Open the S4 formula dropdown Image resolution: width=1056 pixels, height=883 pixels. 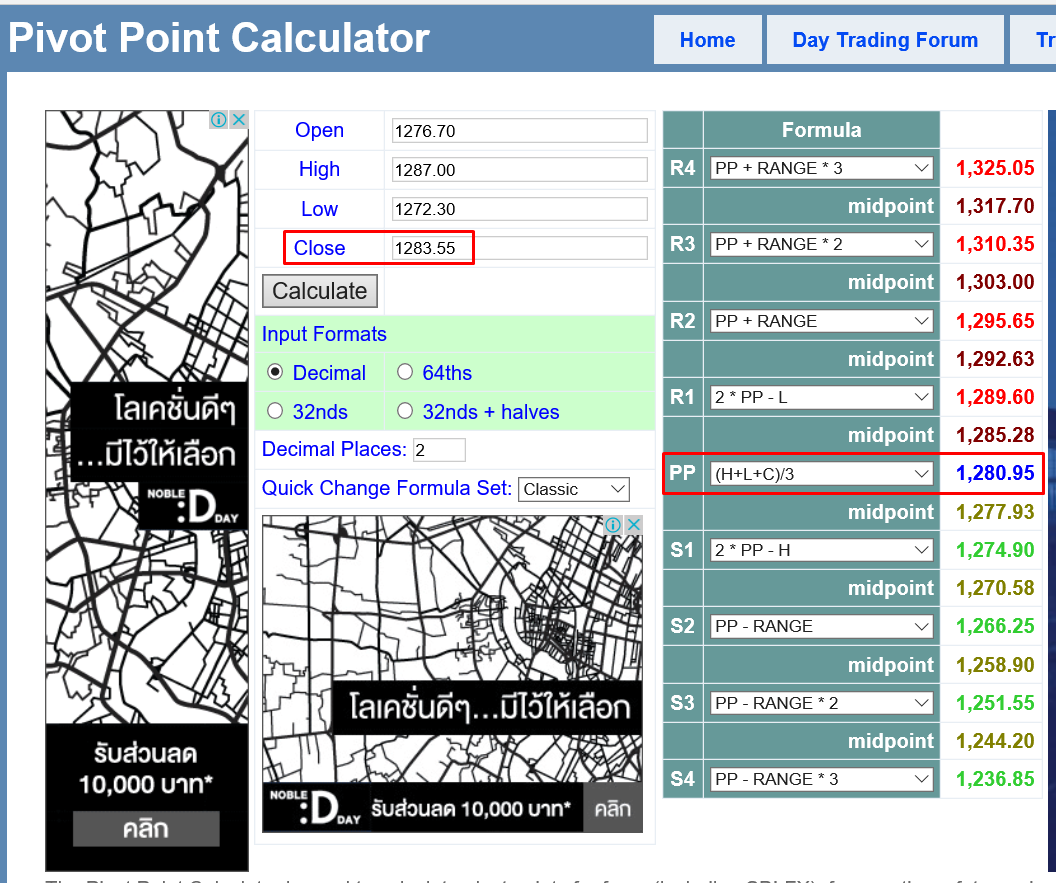pos(822,779)
